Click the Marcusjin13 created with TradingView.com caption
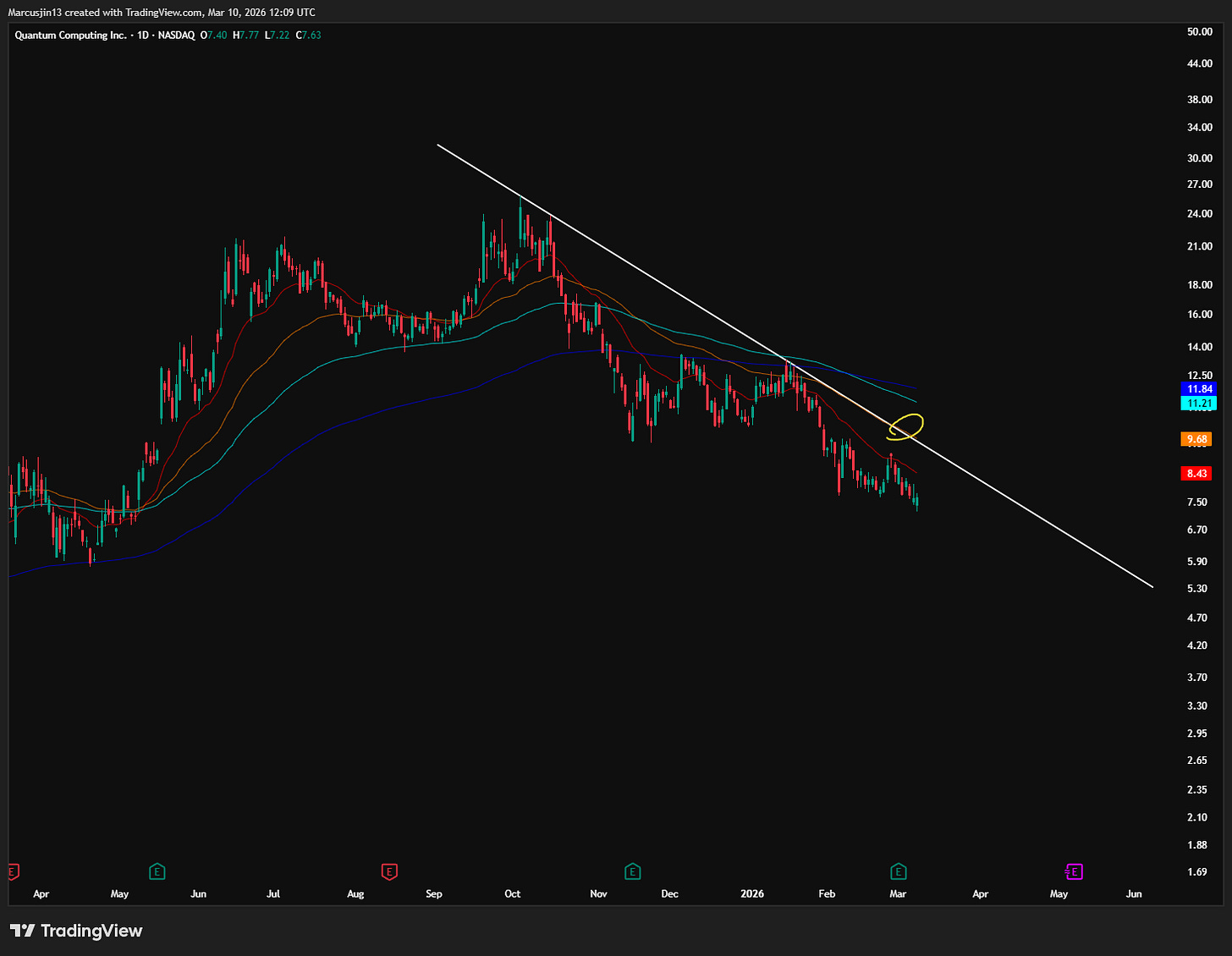The image size is (1232, 956). click(x=162, y=12)
